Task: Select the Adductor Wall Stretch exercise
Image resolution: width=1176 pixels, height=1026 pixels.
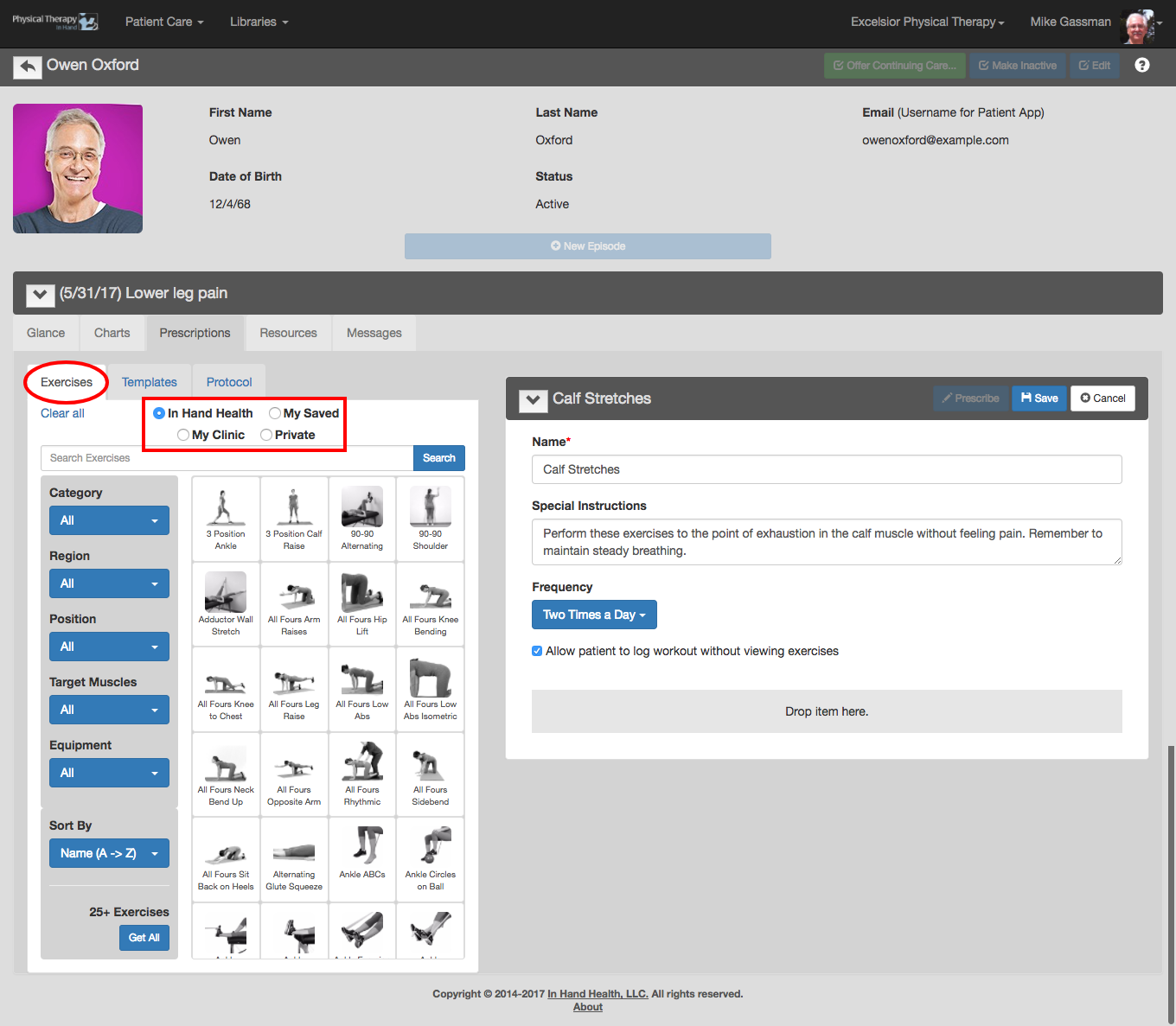Action: click(x=226, y=603)
